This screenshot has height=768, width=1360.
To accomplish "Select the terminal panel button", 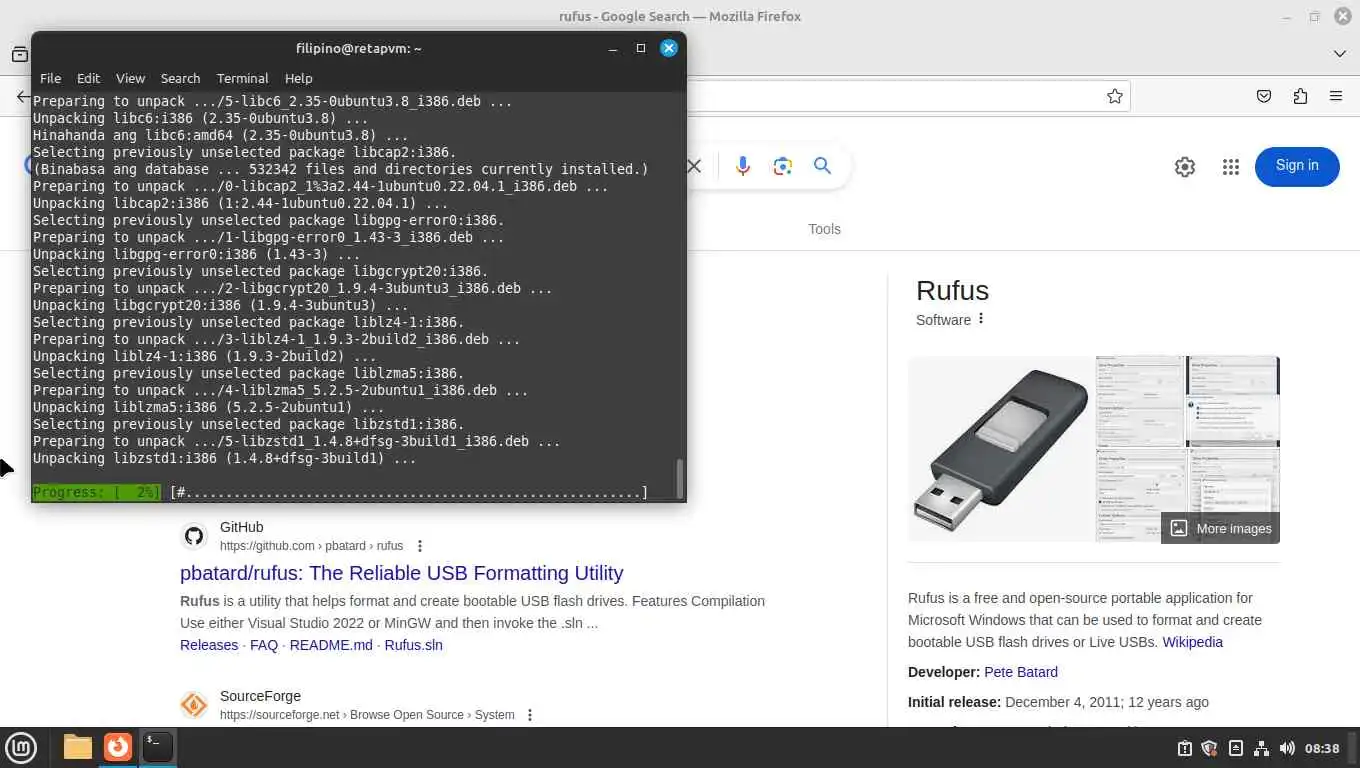I will (x=157, y=747).
